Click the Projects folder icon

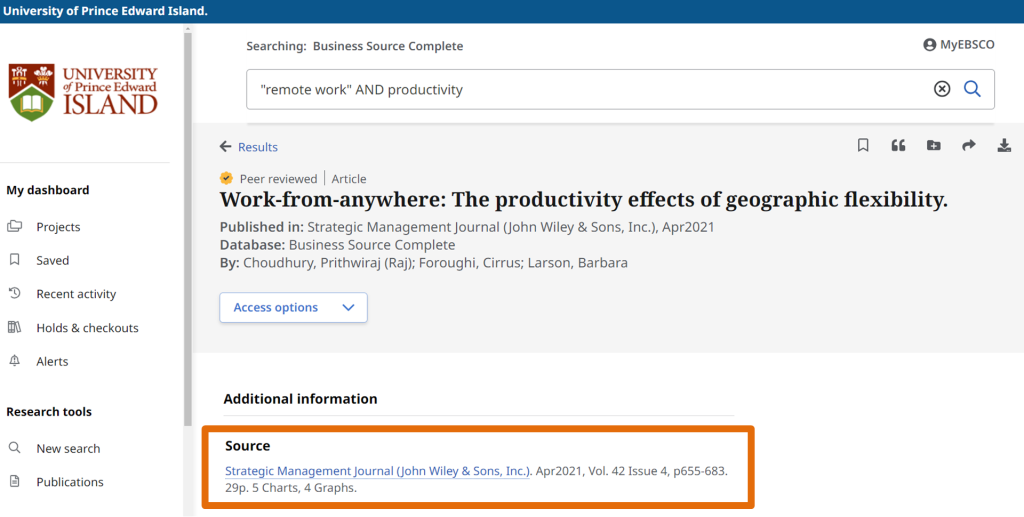14,227
